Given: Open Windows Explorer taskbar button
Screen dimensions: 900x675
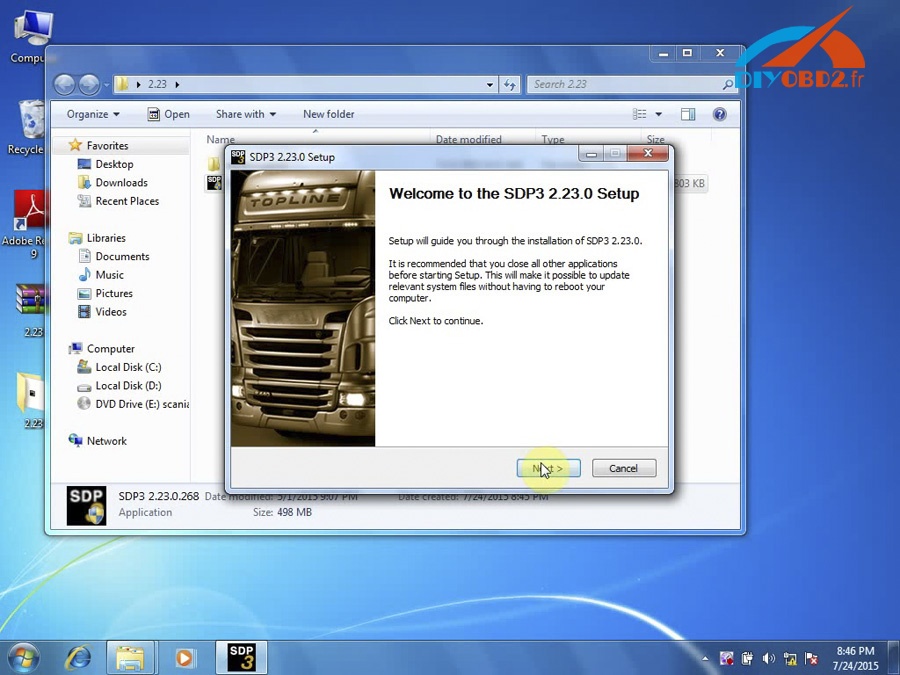Looking at the screenshot, I should [130, 658].
